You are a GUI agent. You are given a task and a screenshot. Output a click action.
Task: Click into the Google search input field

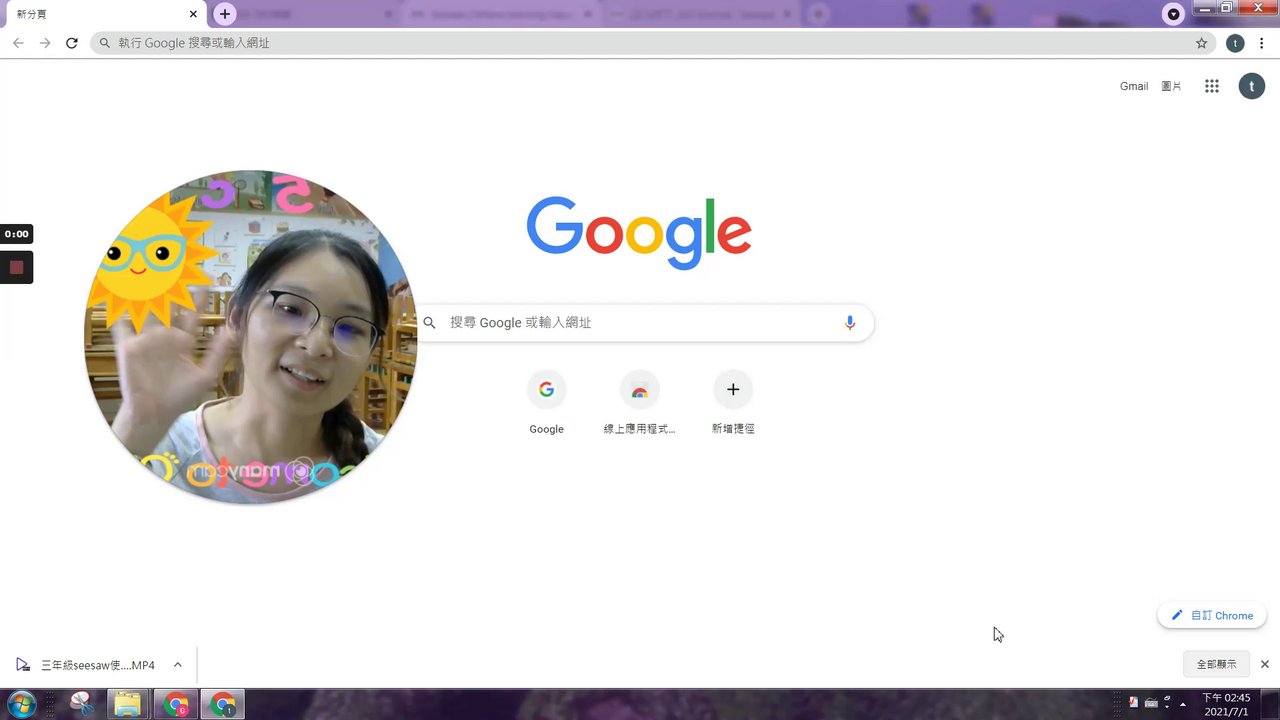pyautogui.click(x=640, y=323)
